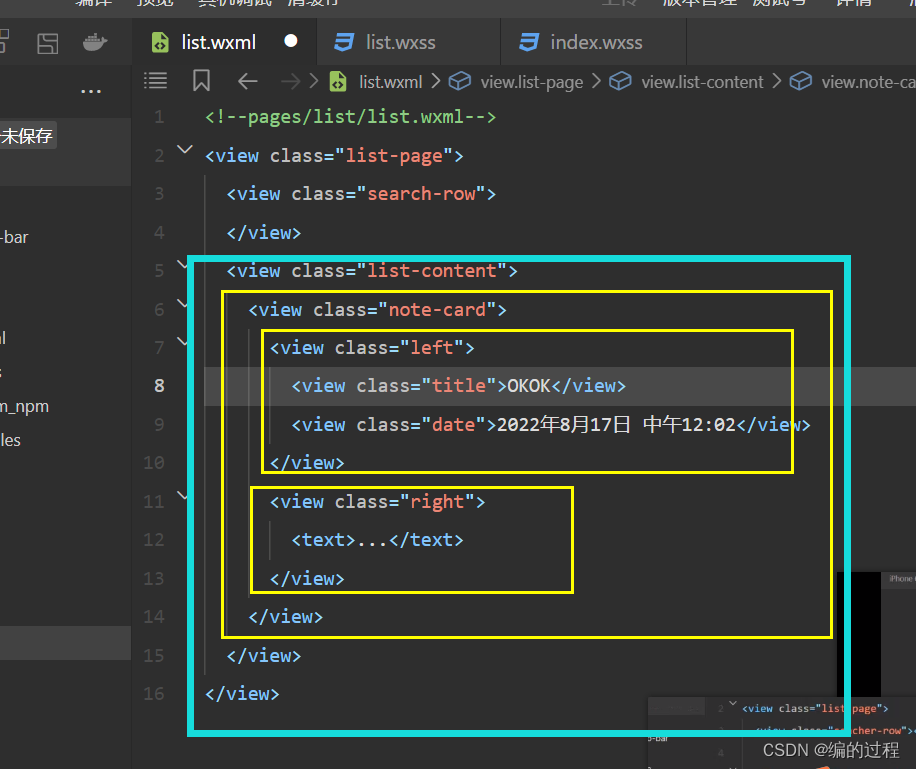Click the date text 2022年8月17日
Viewport: 916px width, 769px height.
coord(564,424)
